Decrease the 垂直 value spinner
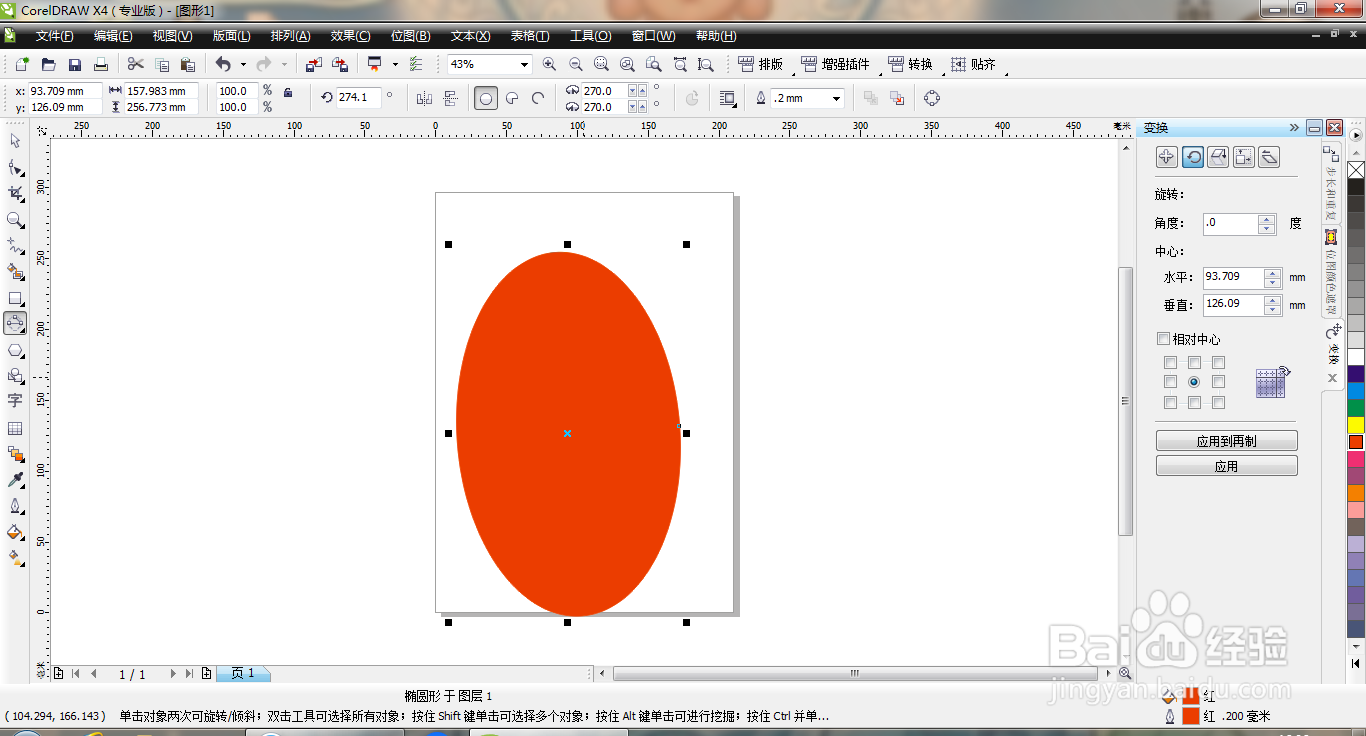1366x736 pixels. 1272,310
